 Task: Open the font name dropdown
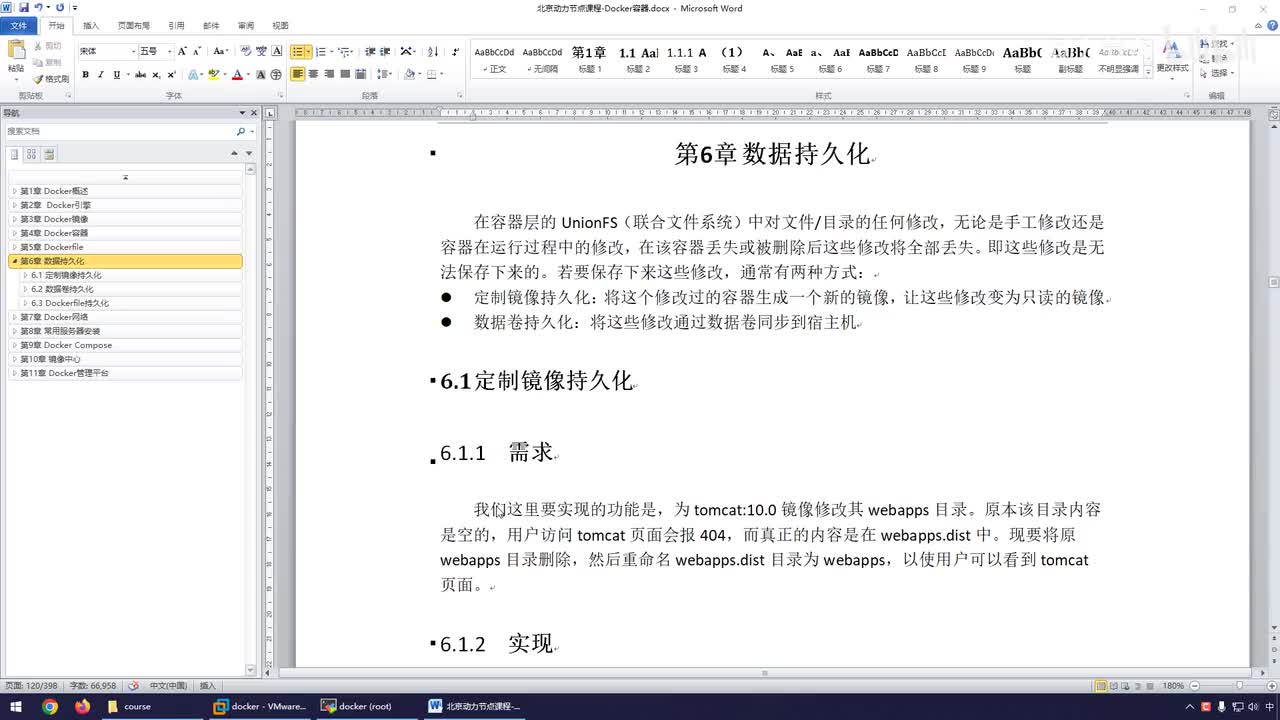coord(132,51)
